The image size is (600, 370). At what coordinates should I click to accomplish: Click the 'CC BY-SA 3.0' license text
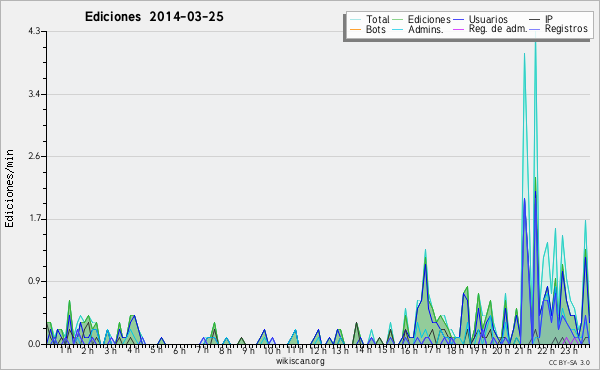pyautogui.click(x=569, y=363)
